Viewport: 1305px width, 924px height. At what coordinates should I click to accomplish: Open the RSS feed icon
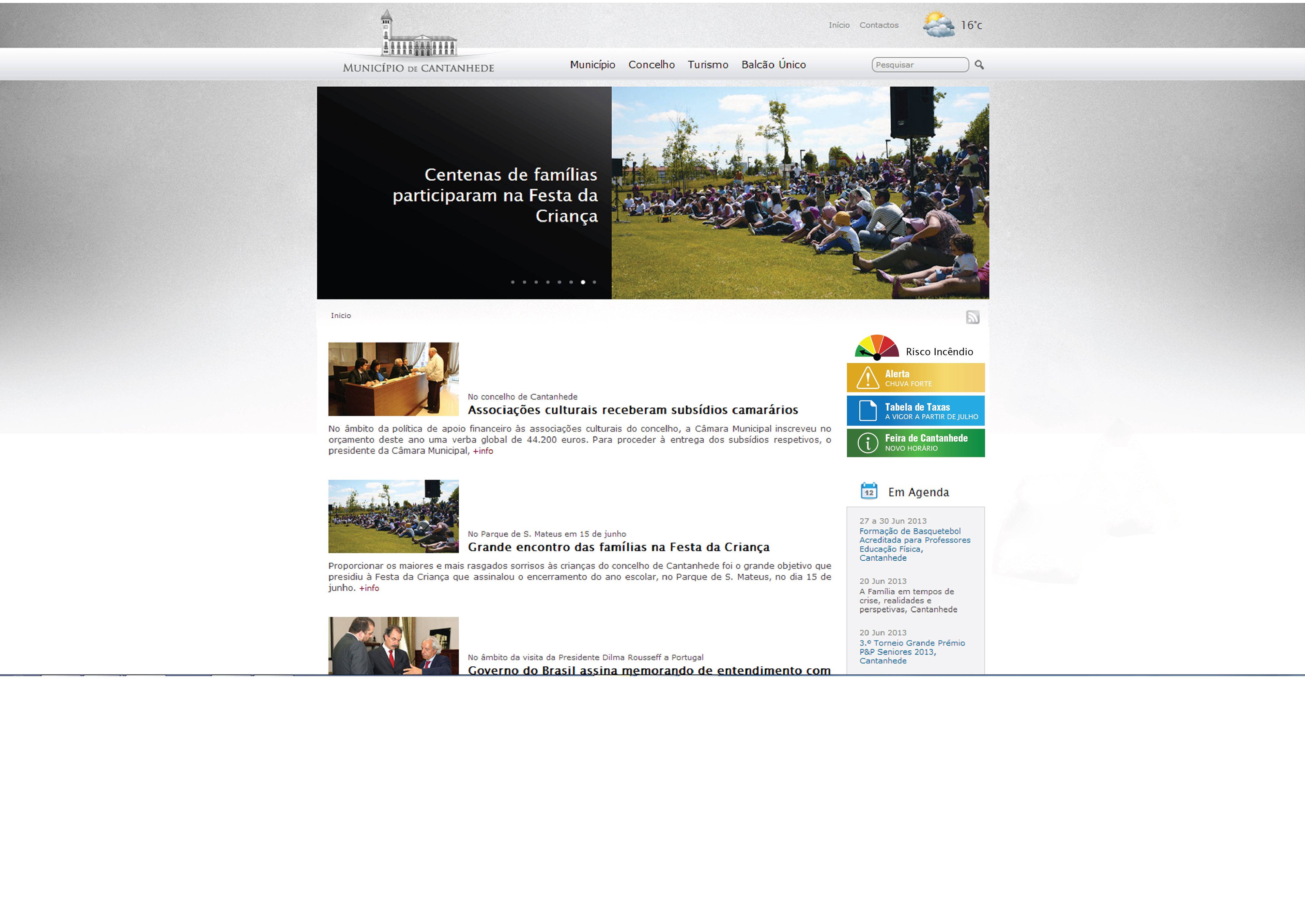point(972,317)
